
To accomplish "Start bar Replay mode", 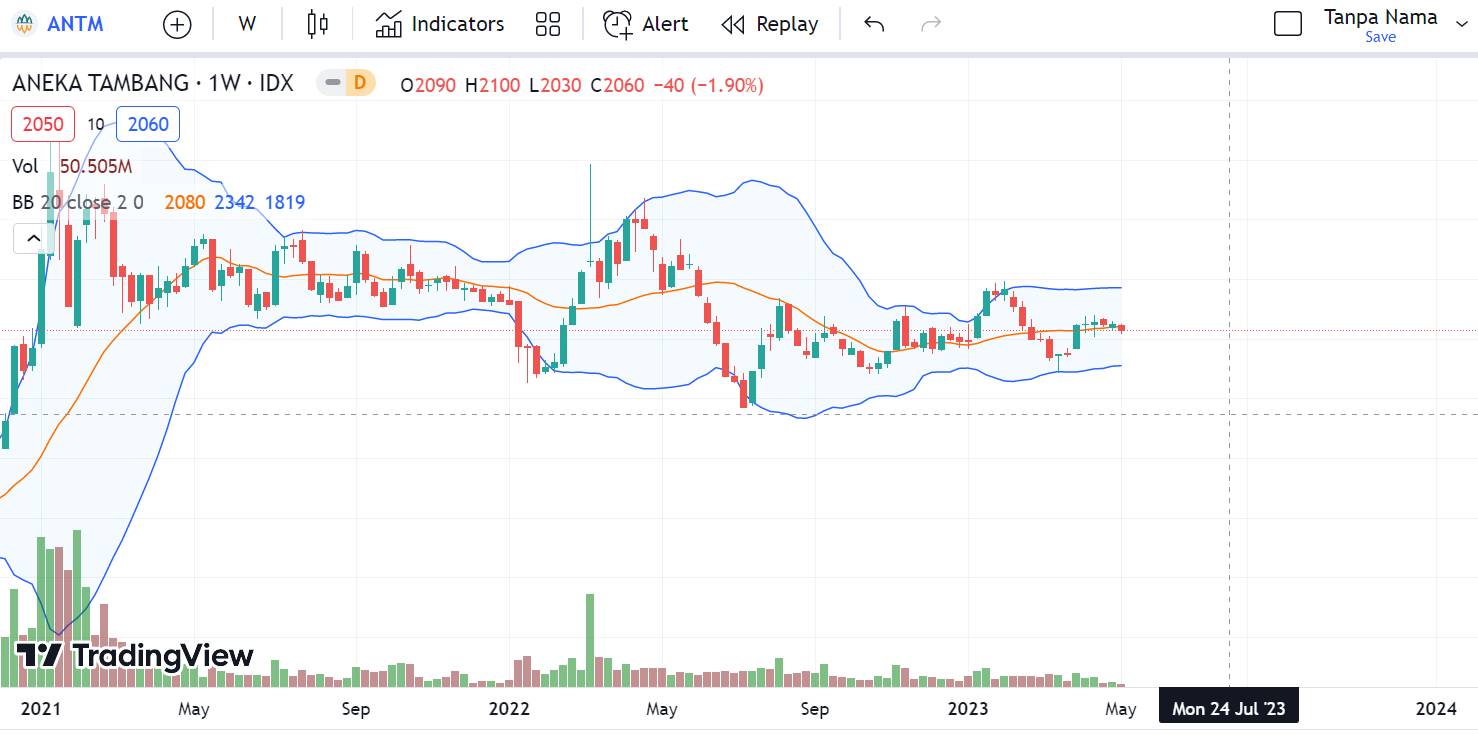I will point(770,24).
